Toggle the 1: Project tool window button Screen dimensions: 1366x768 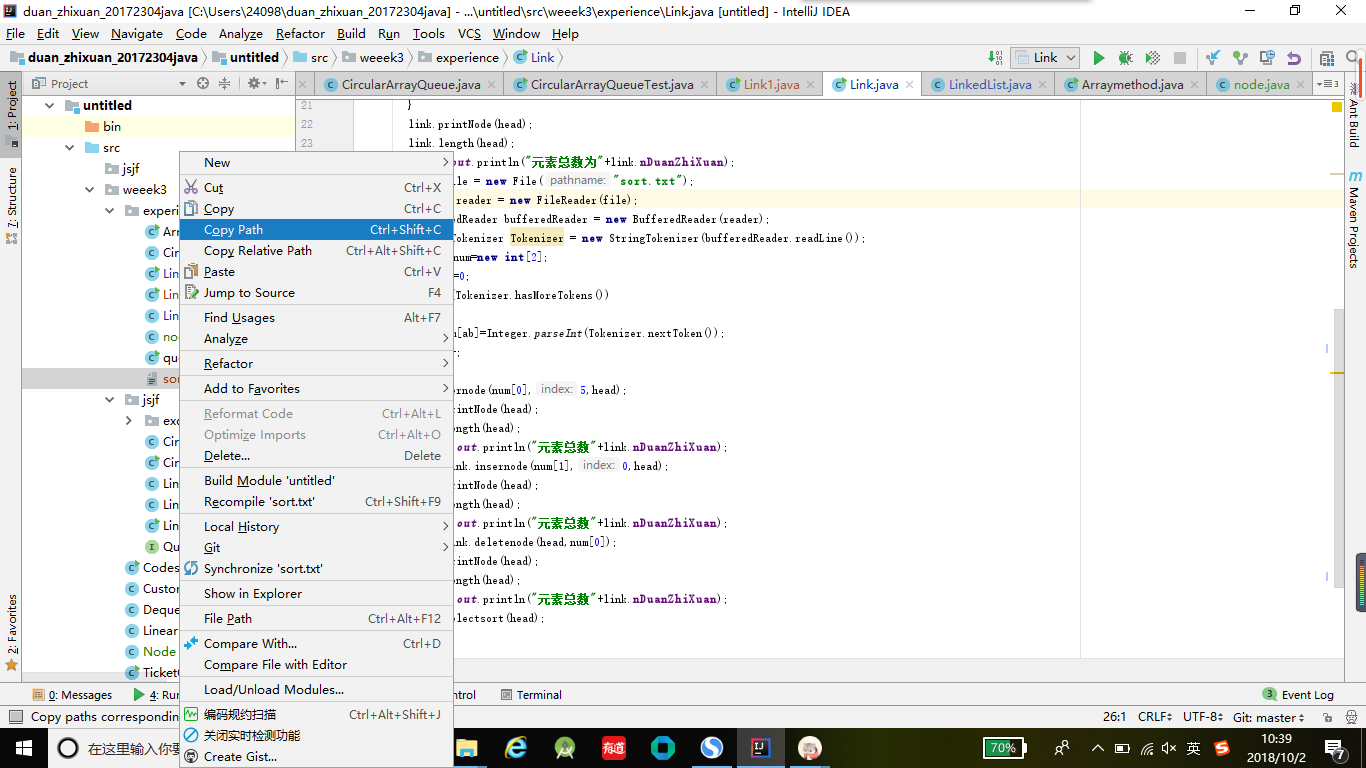(12, 115)
